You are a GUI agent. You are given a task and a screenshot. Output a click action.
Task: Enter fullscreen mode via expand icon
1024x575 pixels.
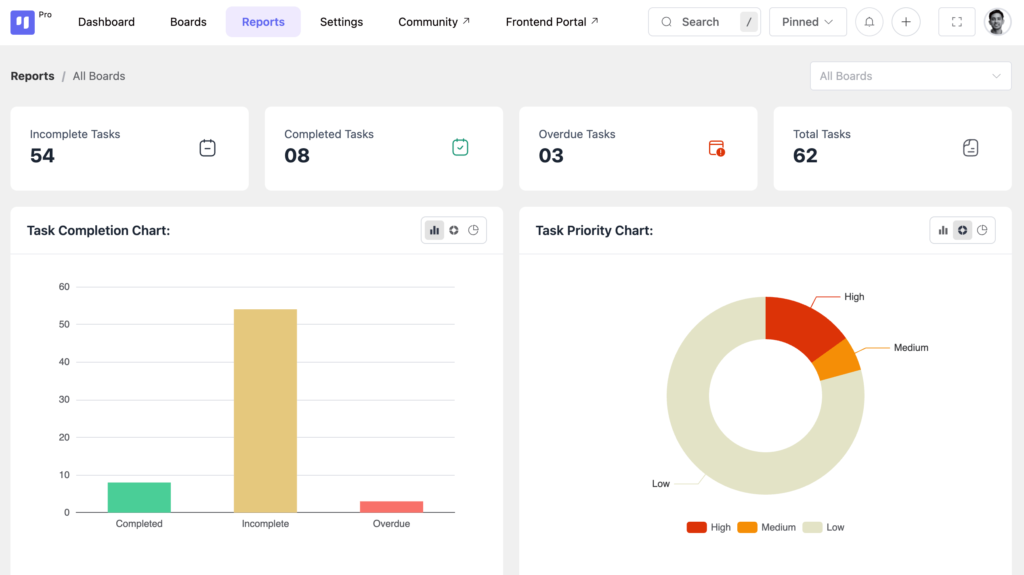[x=957, y=22]
